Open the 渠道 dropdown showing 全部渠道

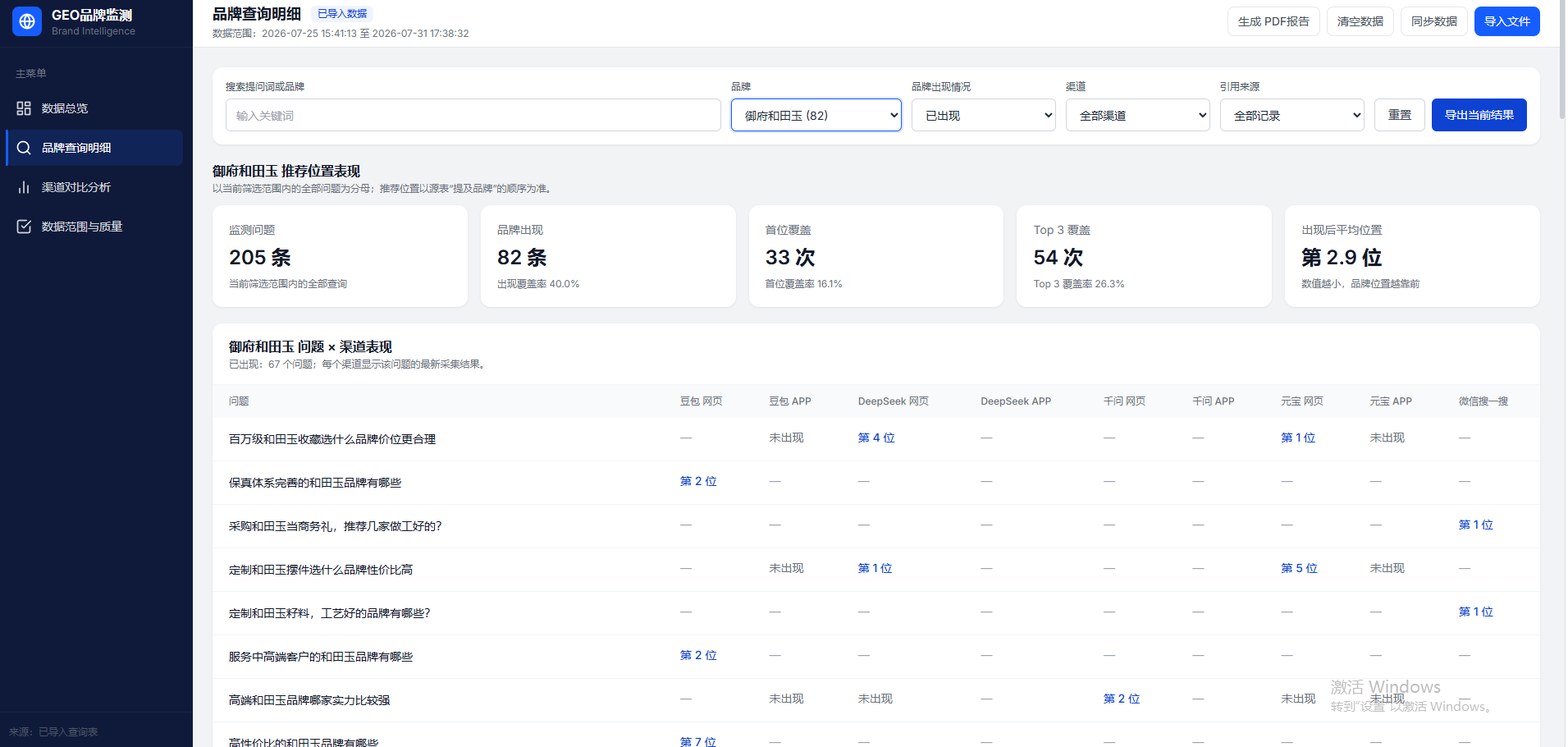[x=1138, y=115]
